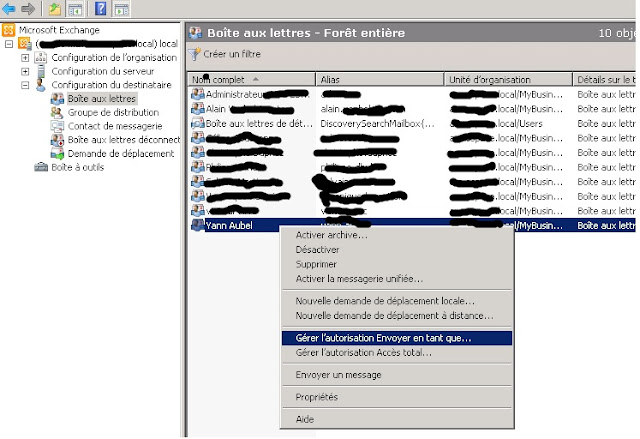Toggle the action pane toolbar icon
This screenshot has width=640, height=439.
click(121, 8)
